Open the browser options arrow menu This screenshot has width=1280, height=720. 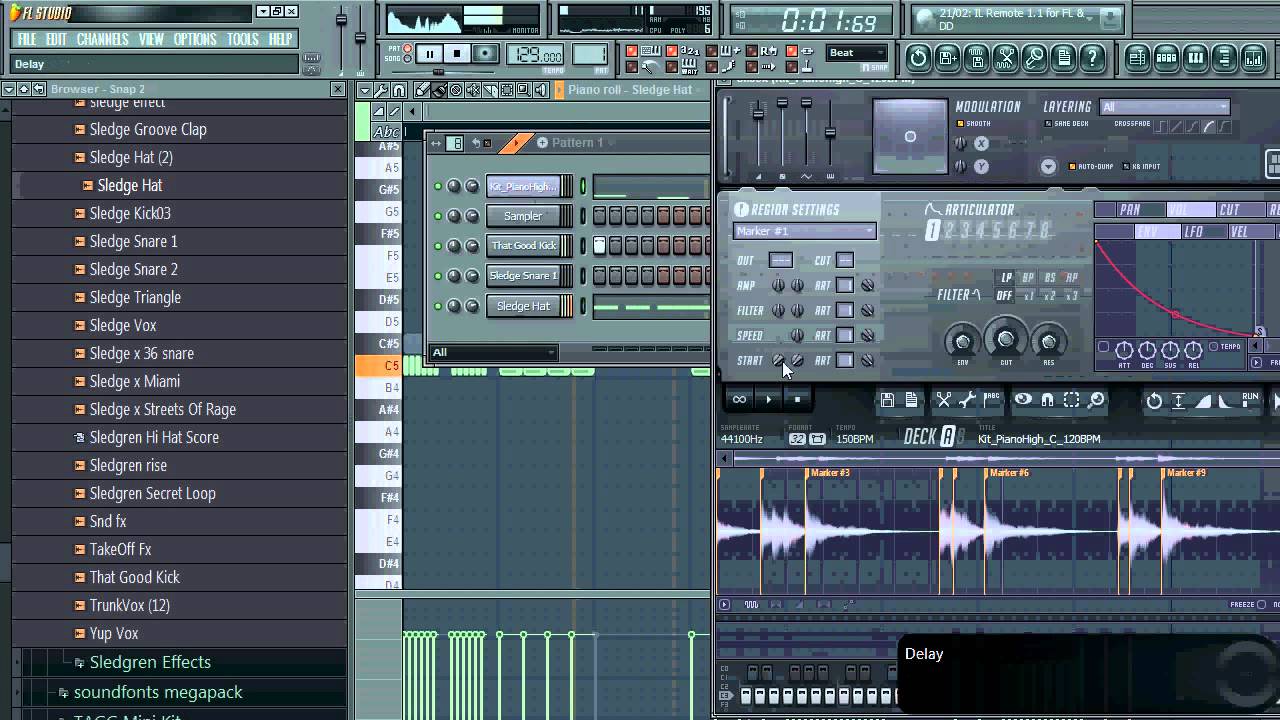click(8, 90)
